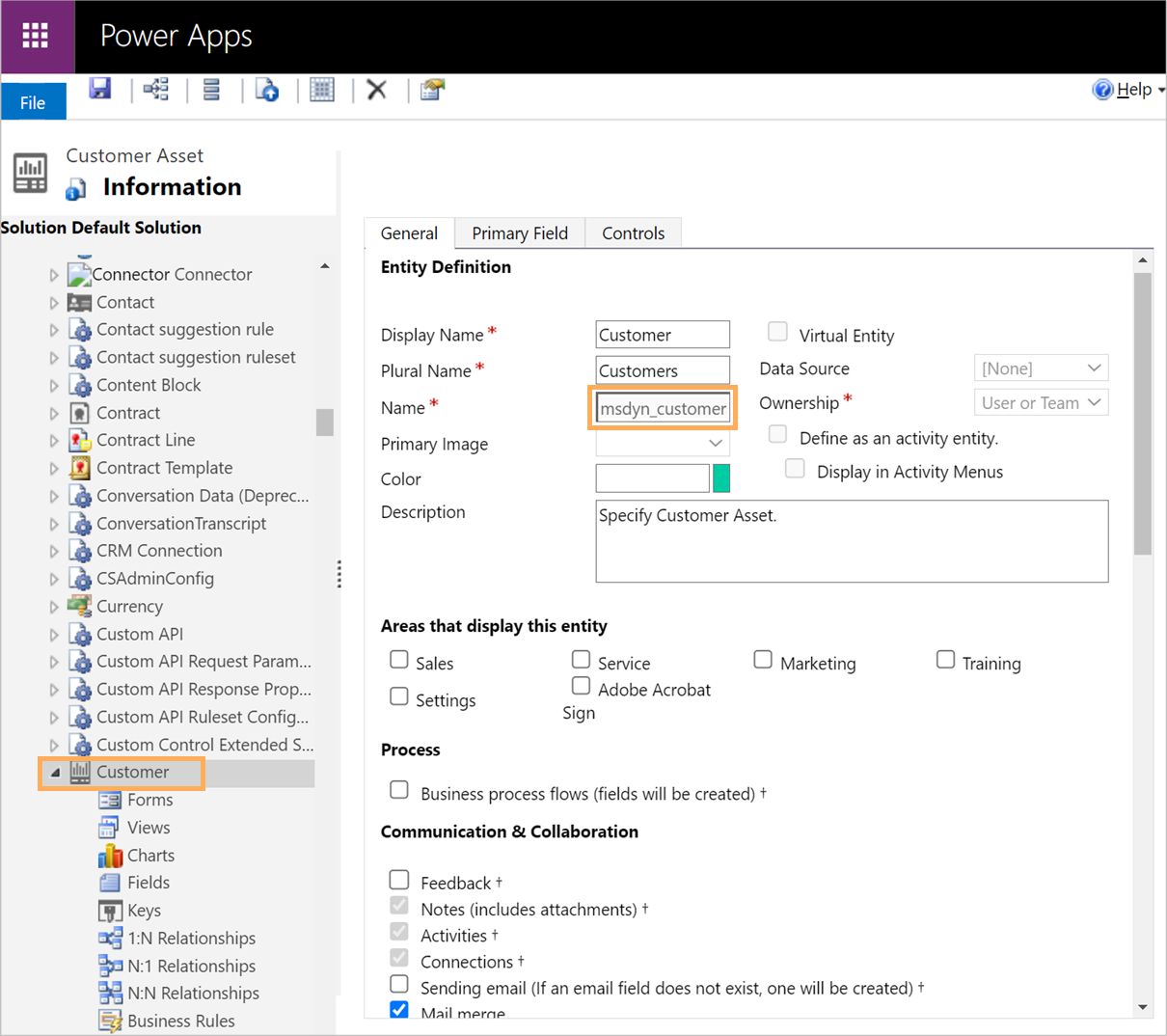
Task: Enable the Marketing area checkbox
Action: 763,659
